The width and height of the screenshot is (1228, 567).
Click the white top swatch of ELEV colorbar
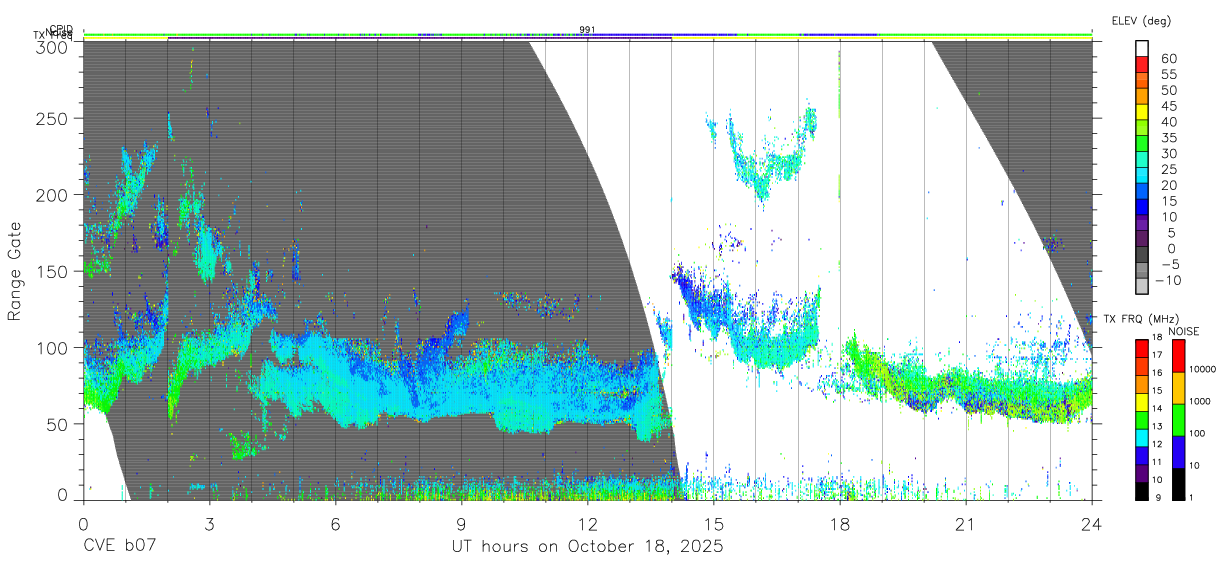pos(1142,48)
